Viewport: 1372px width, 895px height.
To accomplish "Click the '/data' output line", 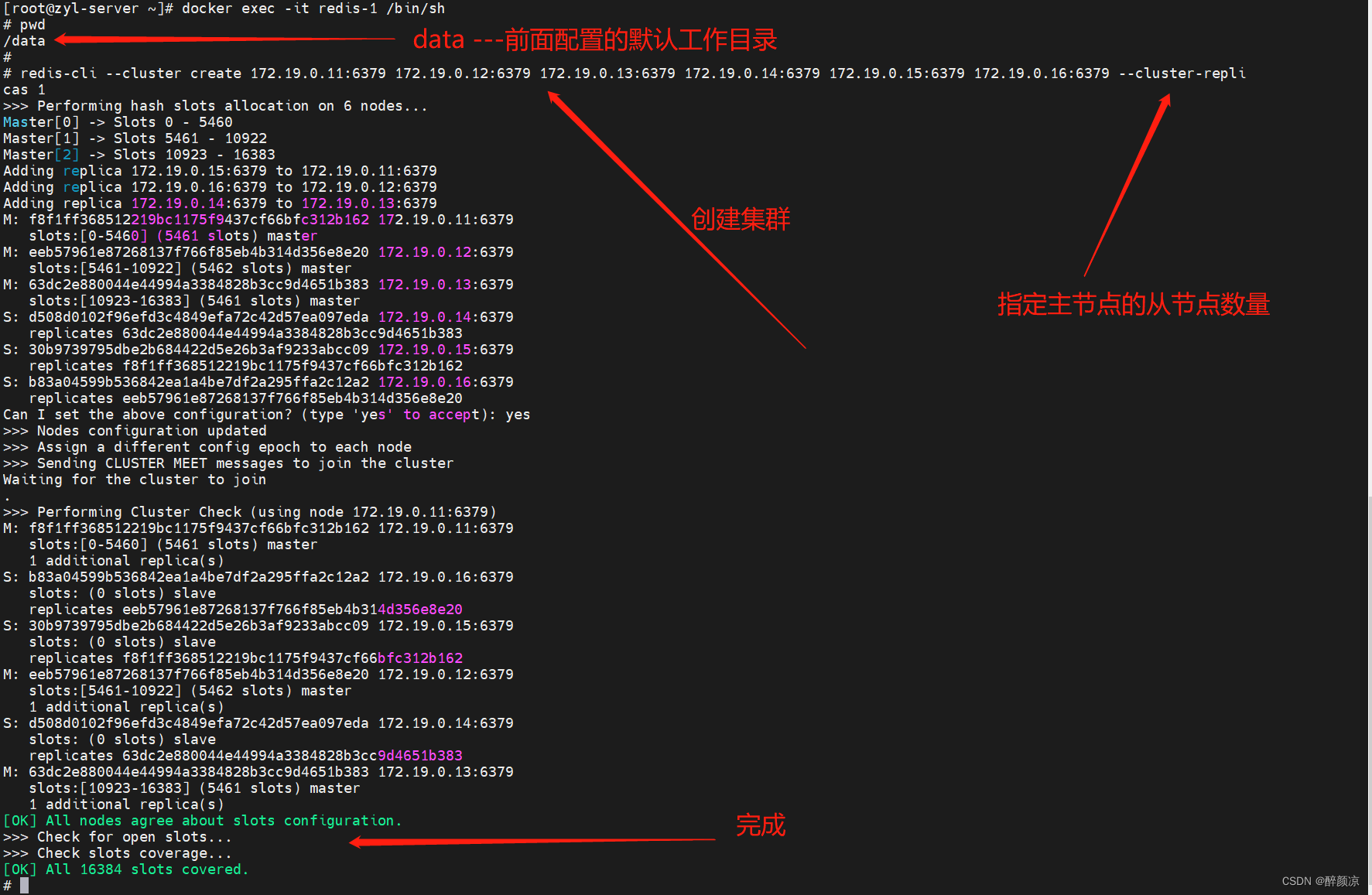I will 24,41.
